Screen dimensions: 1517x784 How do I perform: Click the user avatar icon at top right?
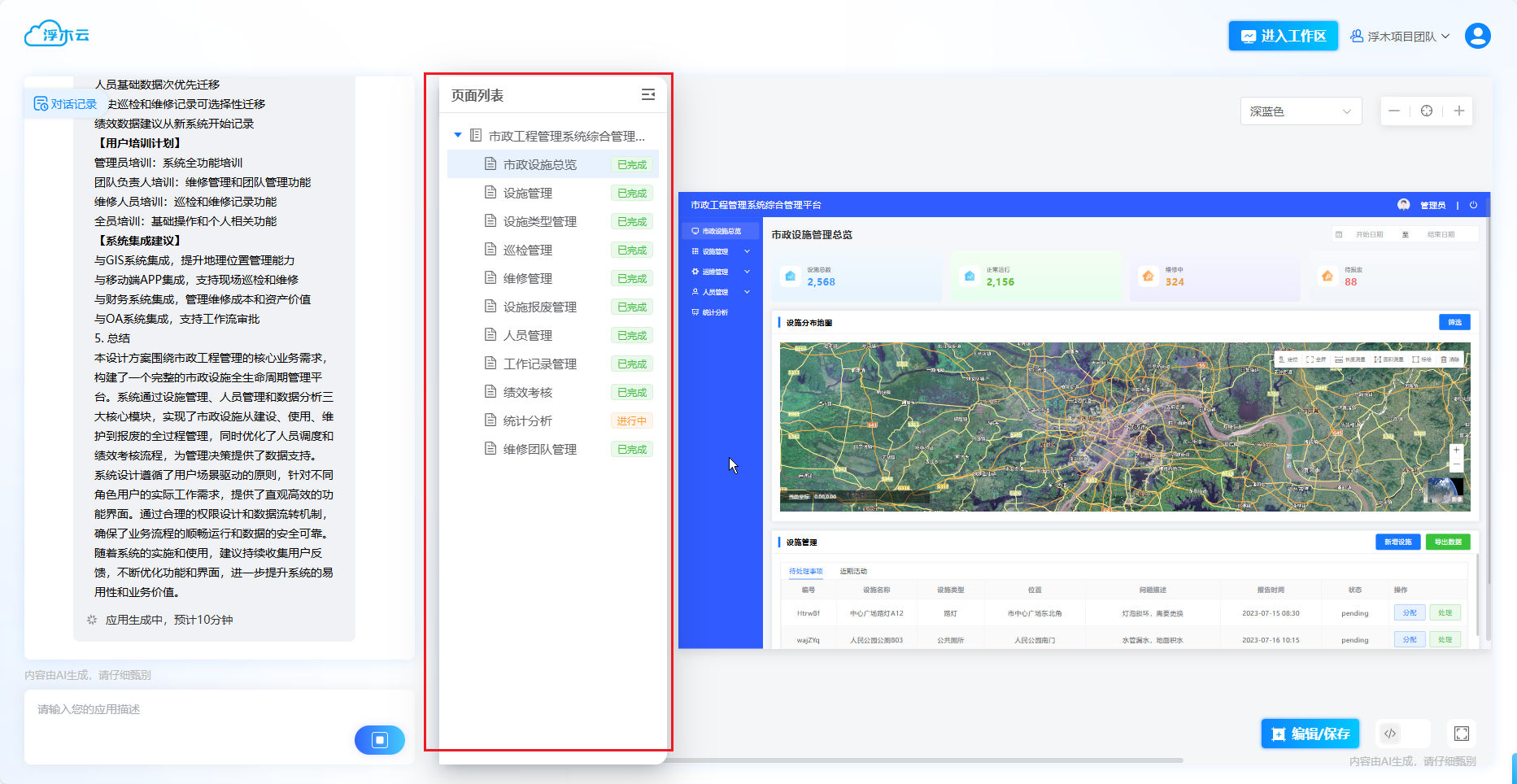(x=1477, y=36)
